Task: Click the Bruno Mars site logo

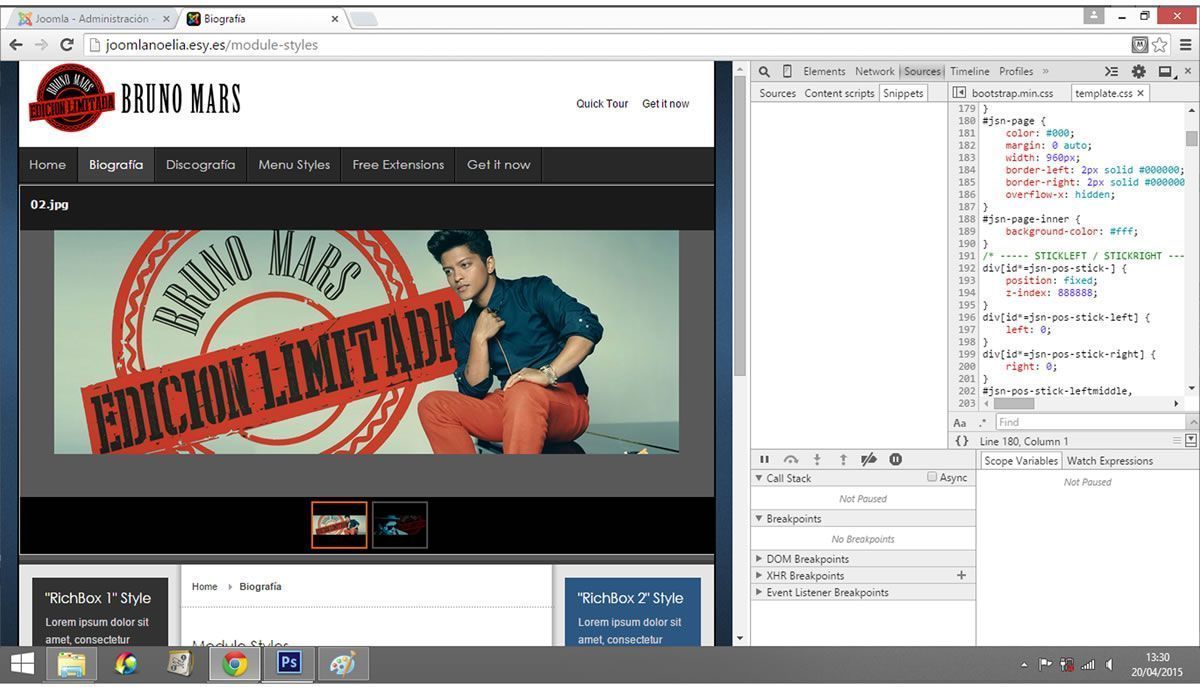Action: 134,98
